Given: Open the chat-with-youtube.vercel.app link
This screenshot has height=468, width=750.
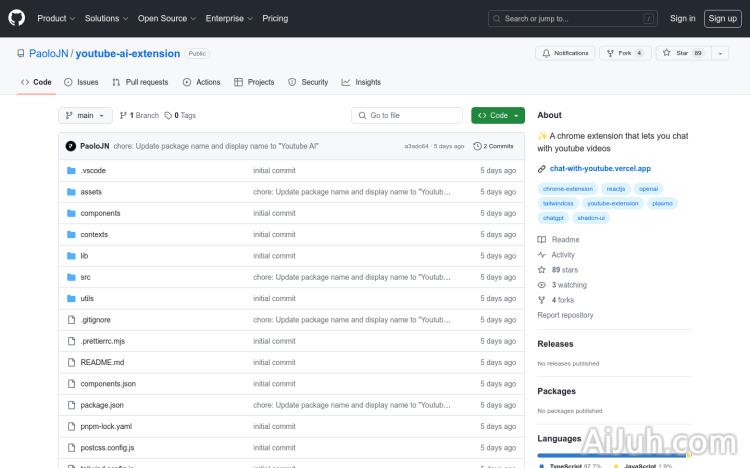Looking at the screenshot, I should [600, 168].
